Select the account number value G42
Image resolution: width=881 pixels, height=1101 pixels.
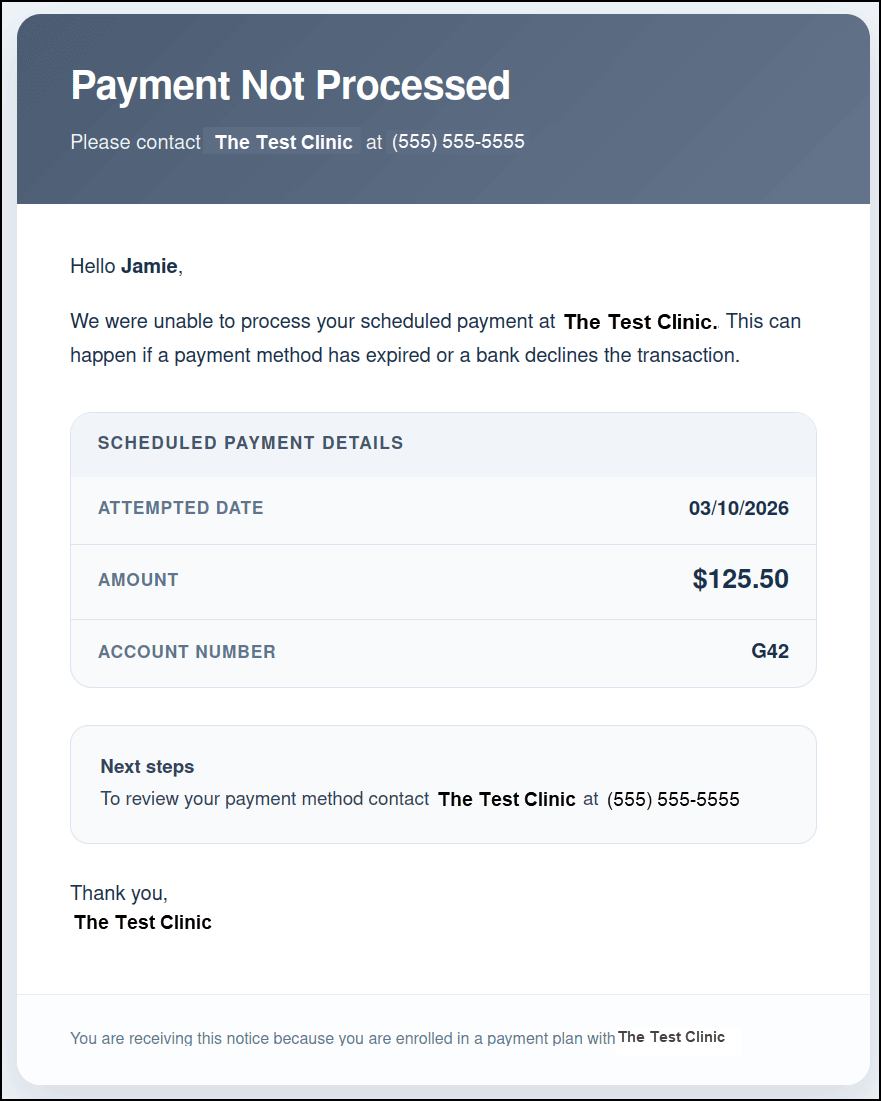click(x=770, y=652)
